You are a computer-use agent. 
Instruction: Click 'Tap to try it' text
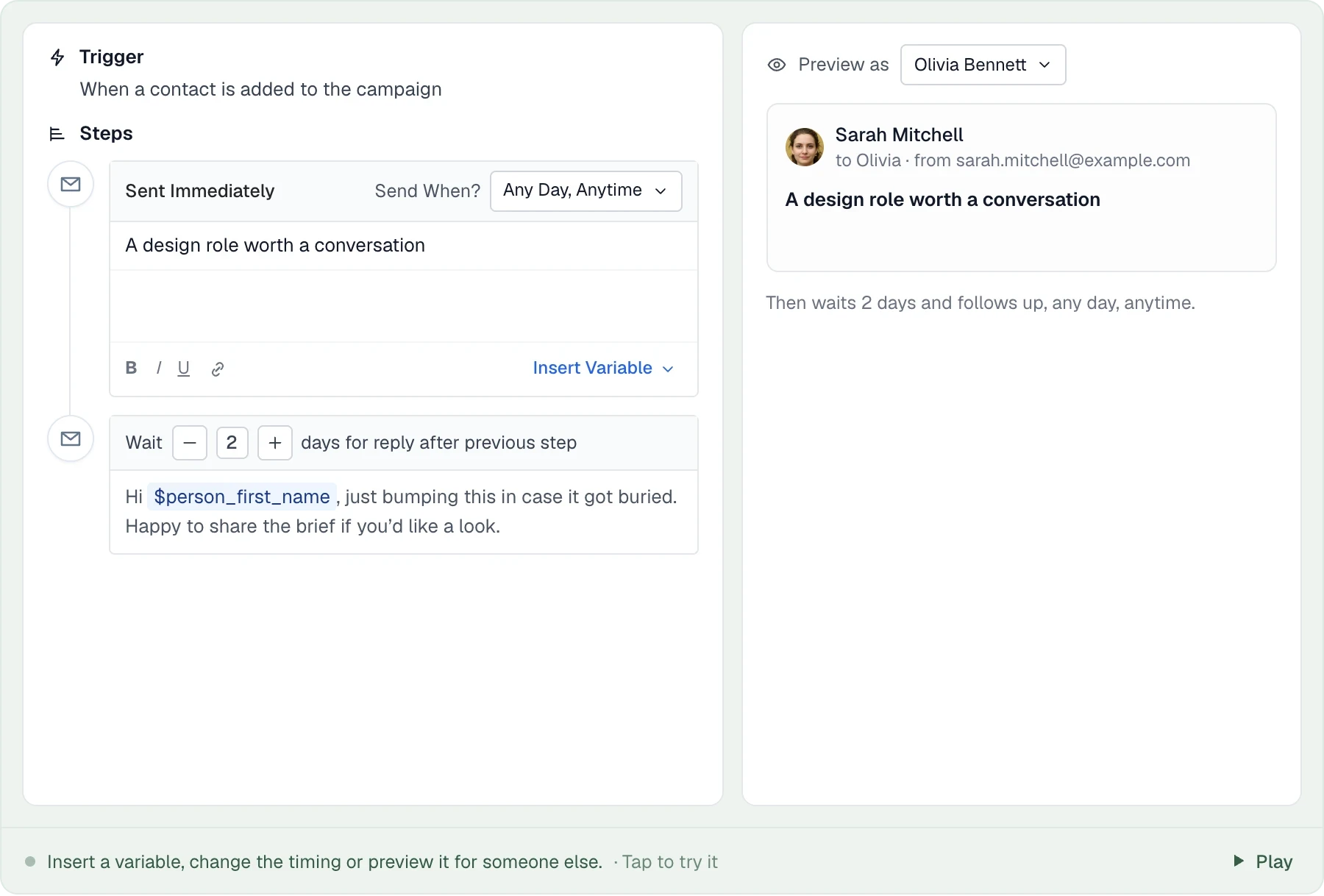click(669, 861)
